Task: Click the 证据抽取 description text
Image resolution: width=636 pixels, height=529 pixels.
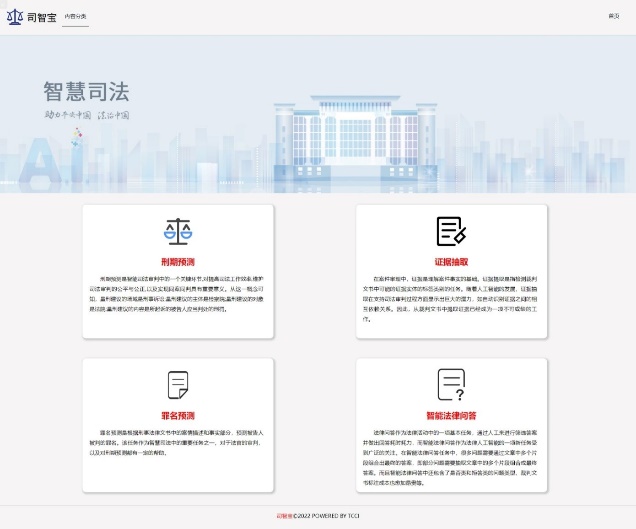Action: point(451,293)
